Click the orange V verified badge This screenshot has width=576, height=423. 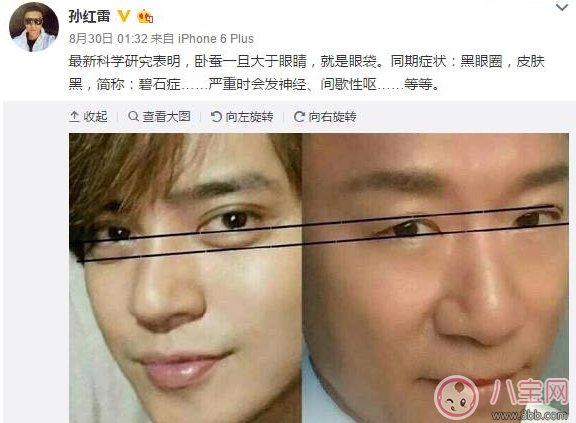pyautogui.click(x=124, y=16)
